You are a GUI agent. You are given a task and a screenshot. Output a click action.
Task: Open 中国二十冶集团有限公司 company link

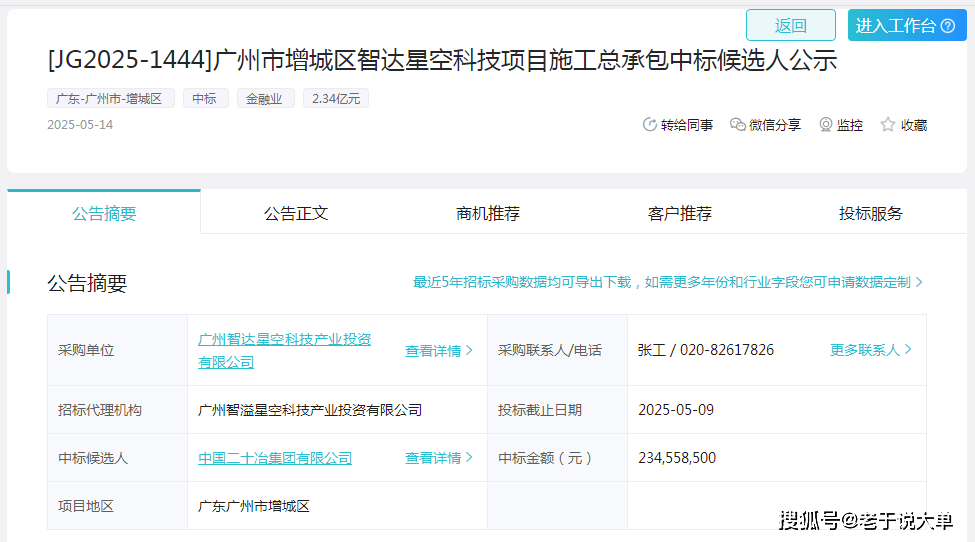click(275, 458)
